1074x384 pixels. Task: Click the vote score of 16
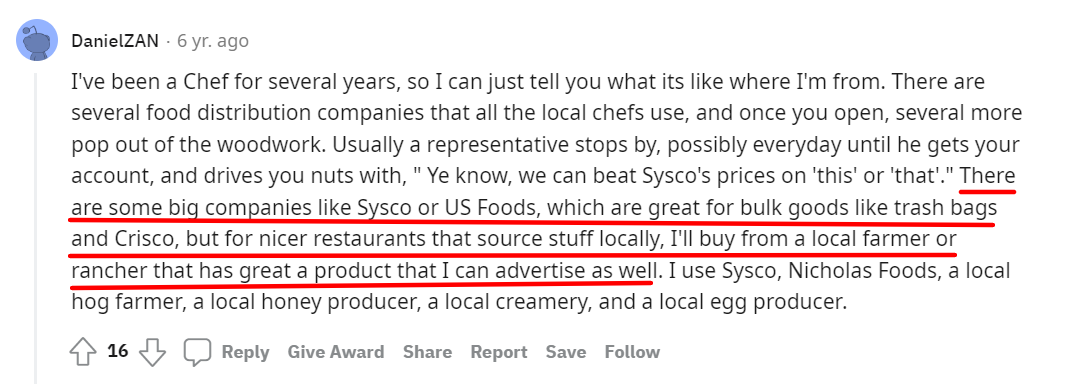tap(118, 351)
